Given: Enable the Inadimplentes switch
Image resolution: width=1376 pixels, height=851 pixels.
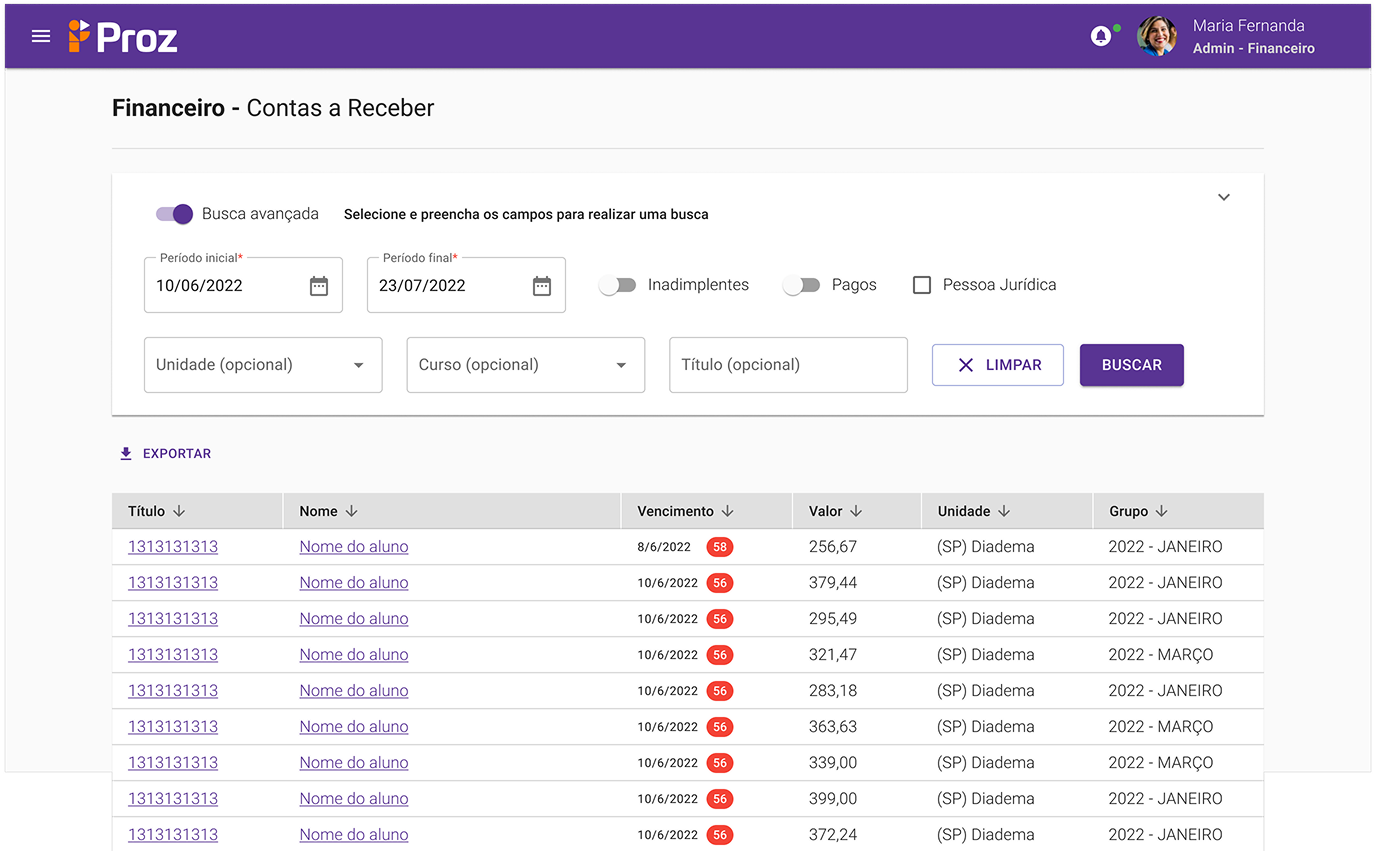Looking at the screenshot, I should (x=617, y=285).
